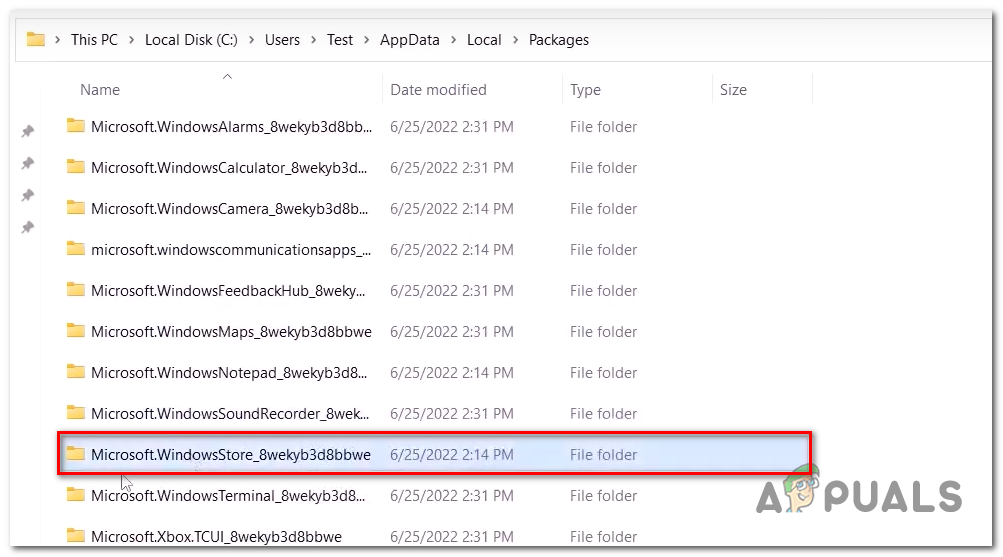Image resolution: width=1003 pixels, height=557 pixels.
Task: Select Microsoft.WindowsFeedbackHub_8weky... folder name
Action: [x=228, y=290]
